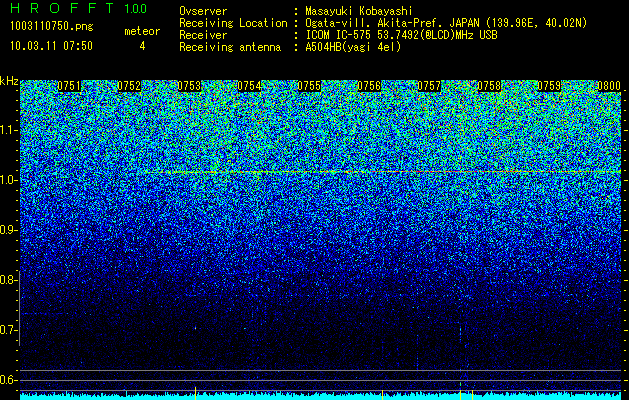The height and width of the screenshot is (400, 629).
Task: Click the 0758 time tick label
Action: click(x=489, y=86)
